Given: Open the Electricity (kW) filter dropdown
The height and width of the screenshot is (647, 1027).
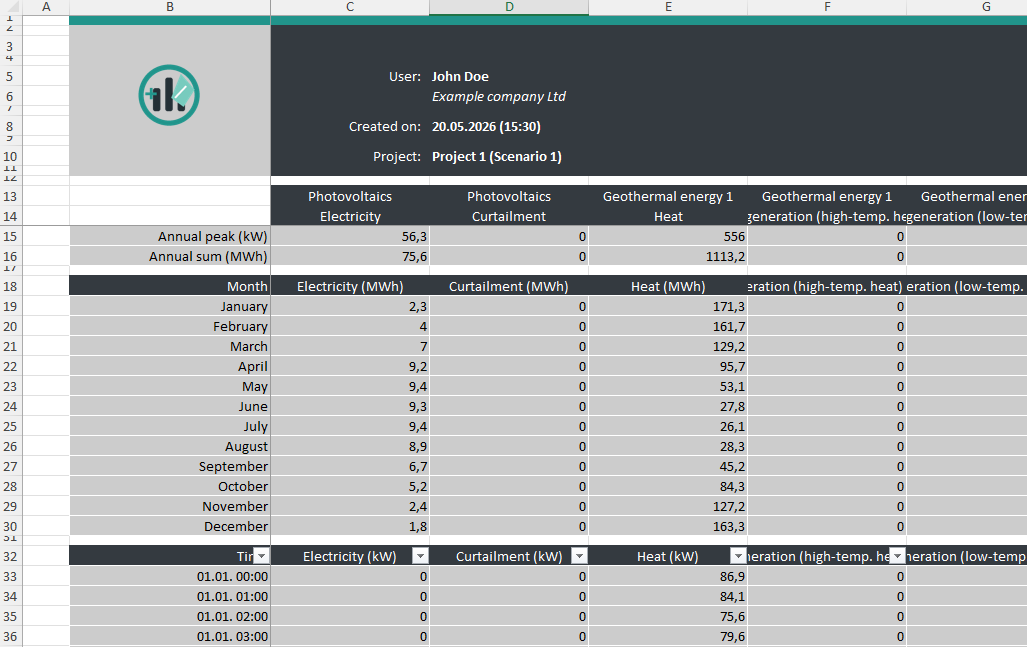Looking at the screenshot, I should coord(420,556).
